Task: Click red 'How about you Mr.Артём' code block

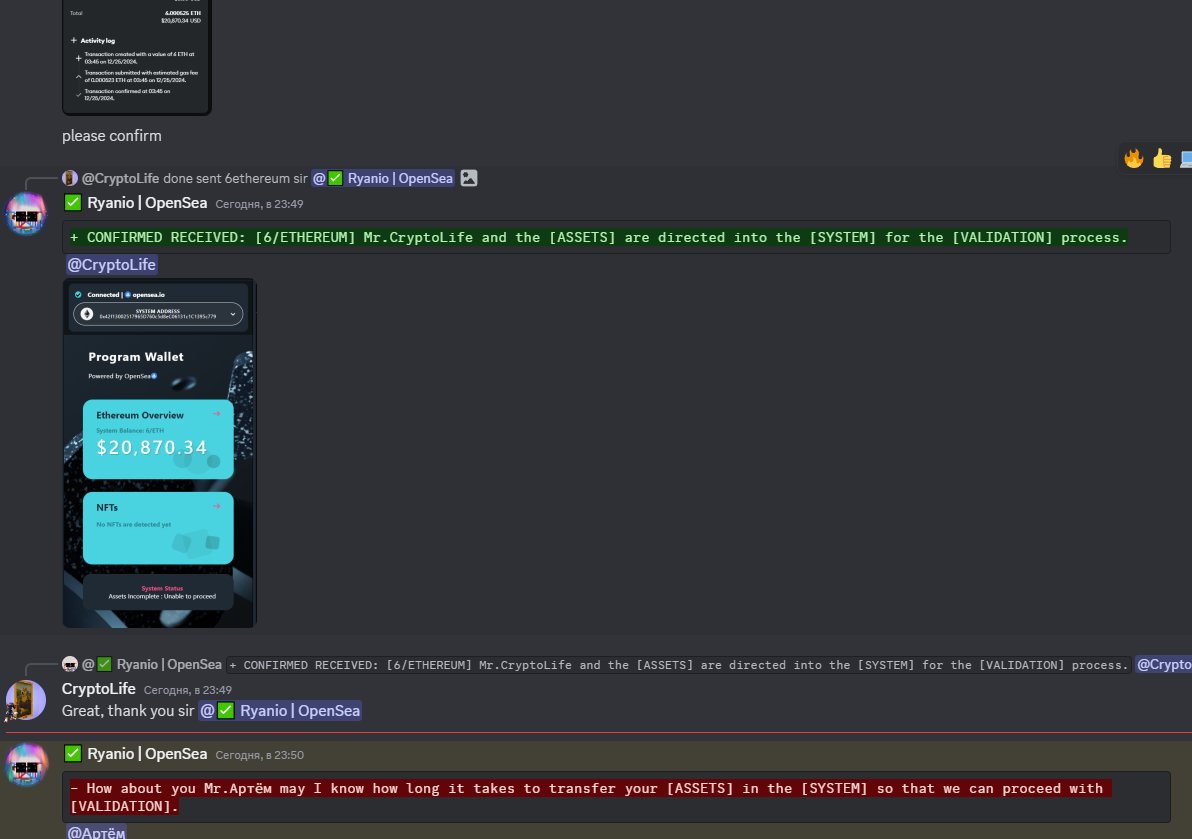Action: 616,797
